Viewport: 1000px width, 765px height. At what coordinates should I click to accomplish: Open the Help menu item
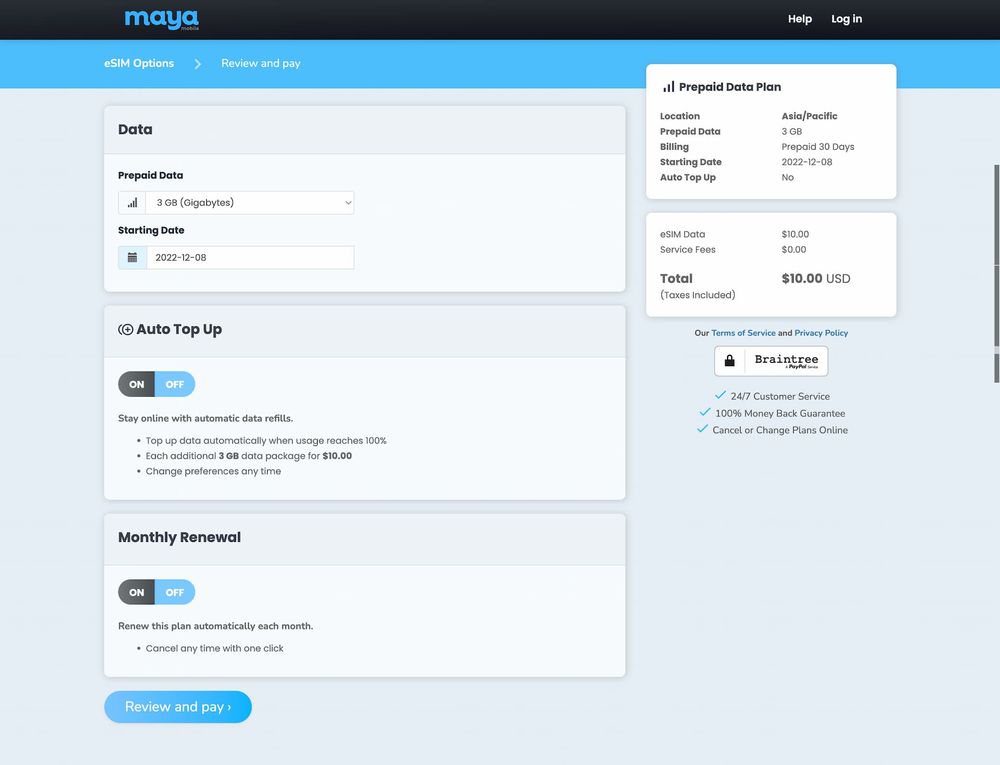click(799, 19)
